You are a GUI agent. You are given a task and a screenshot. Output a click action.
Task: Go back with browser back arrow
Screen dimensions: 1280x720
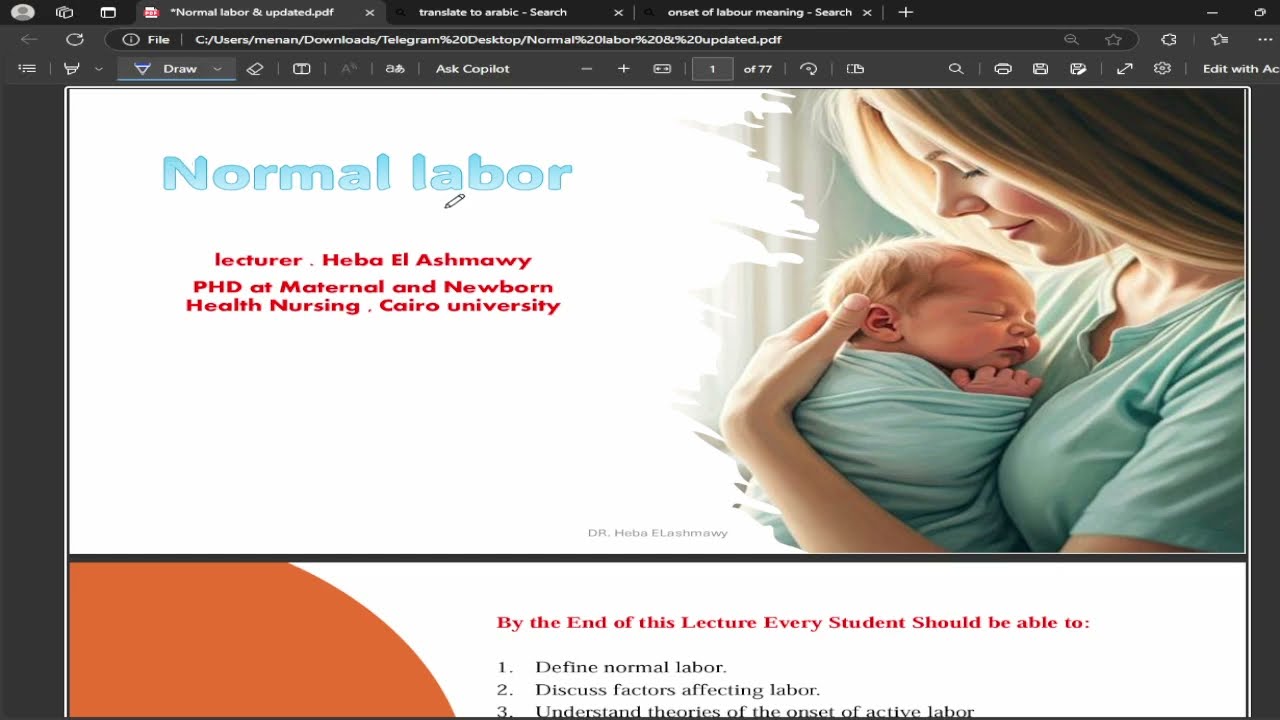point(29,40)
